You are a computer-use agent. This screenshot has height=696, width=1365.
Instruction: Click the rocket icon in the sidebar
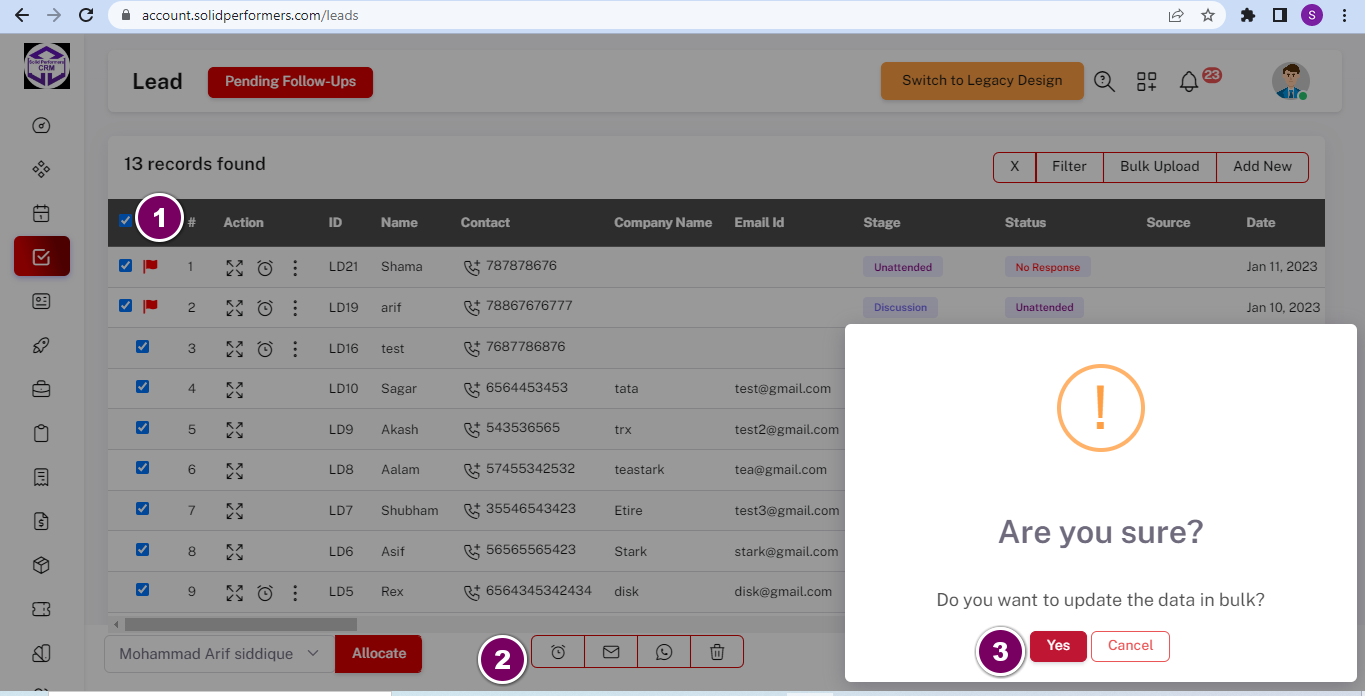click(41, 346)
